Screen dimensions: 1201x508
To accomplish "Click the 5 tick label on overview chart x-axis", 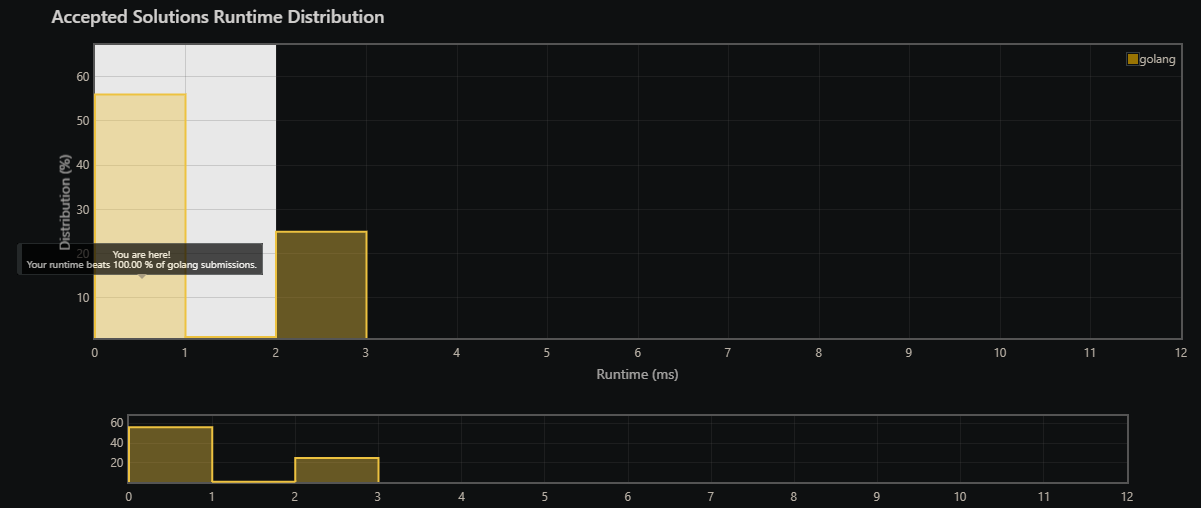I will (x=544, y=496).
